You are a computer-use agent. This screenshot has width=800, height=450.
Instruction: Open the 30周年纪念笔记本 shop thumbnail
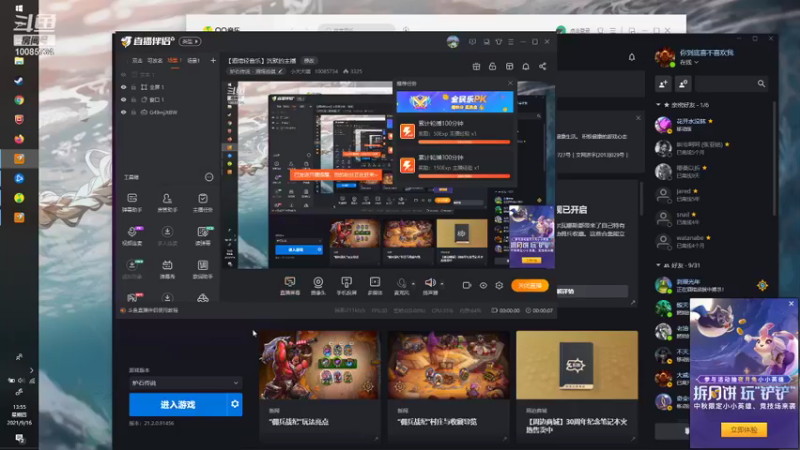(x=577, y=365)
